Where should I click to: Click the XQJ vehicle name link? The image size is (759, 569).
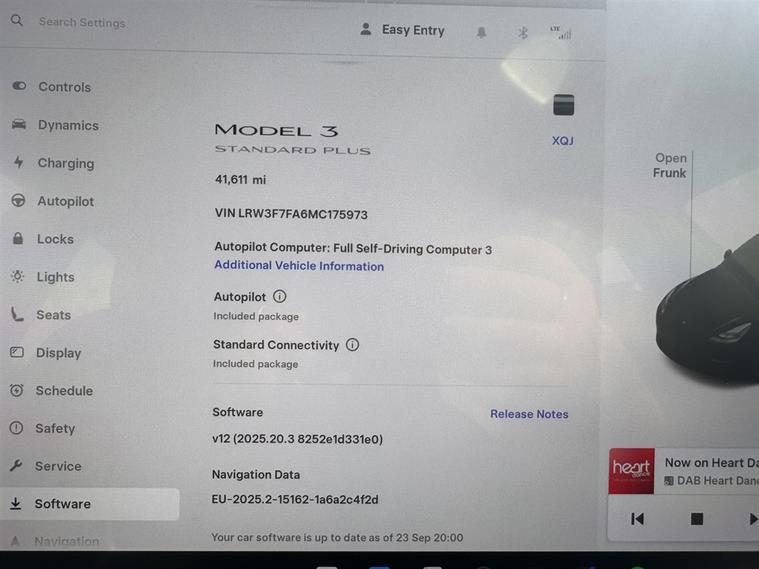(562, 140)
